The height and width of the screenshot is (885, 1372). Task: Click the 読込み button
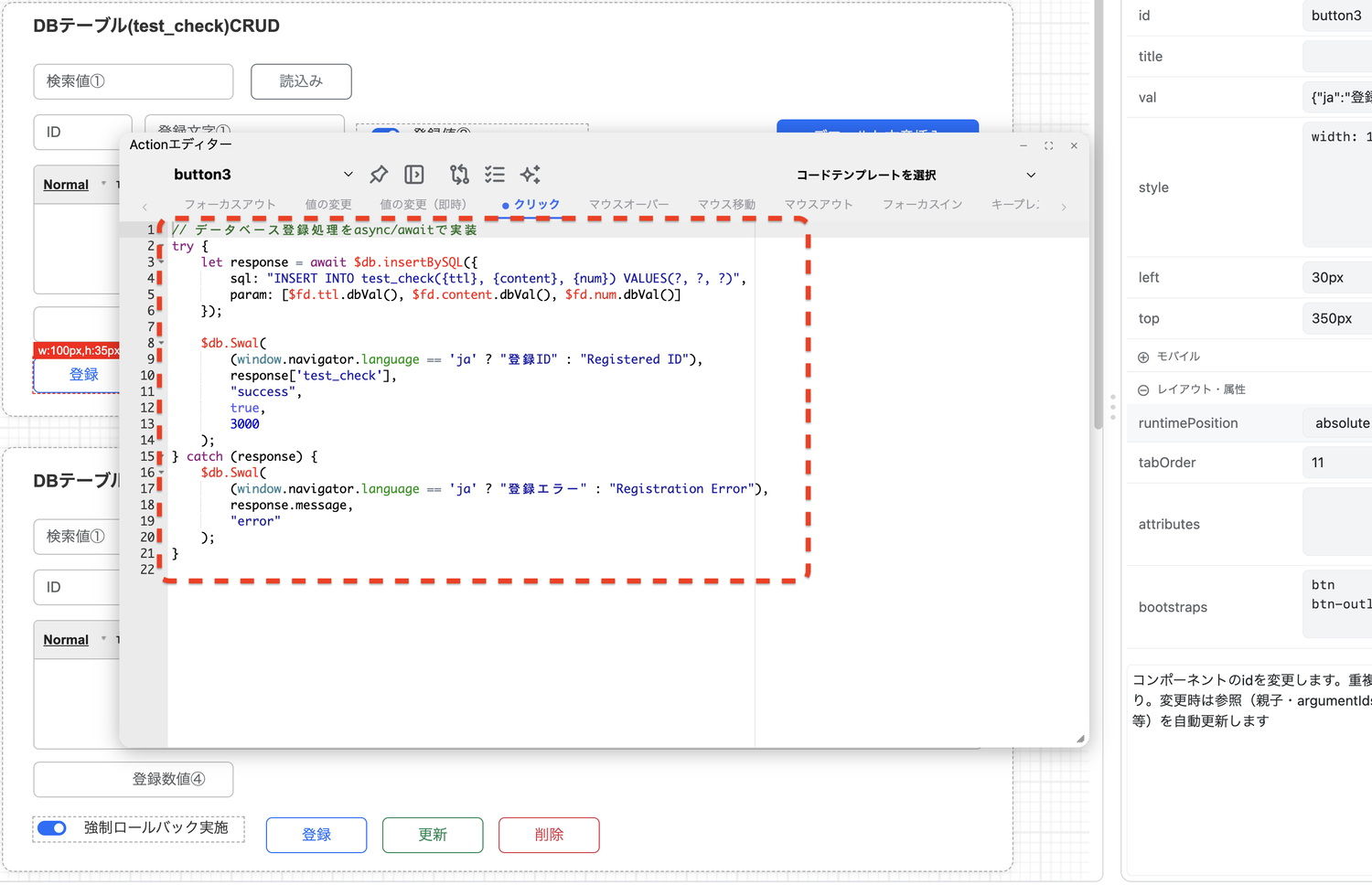301,81
